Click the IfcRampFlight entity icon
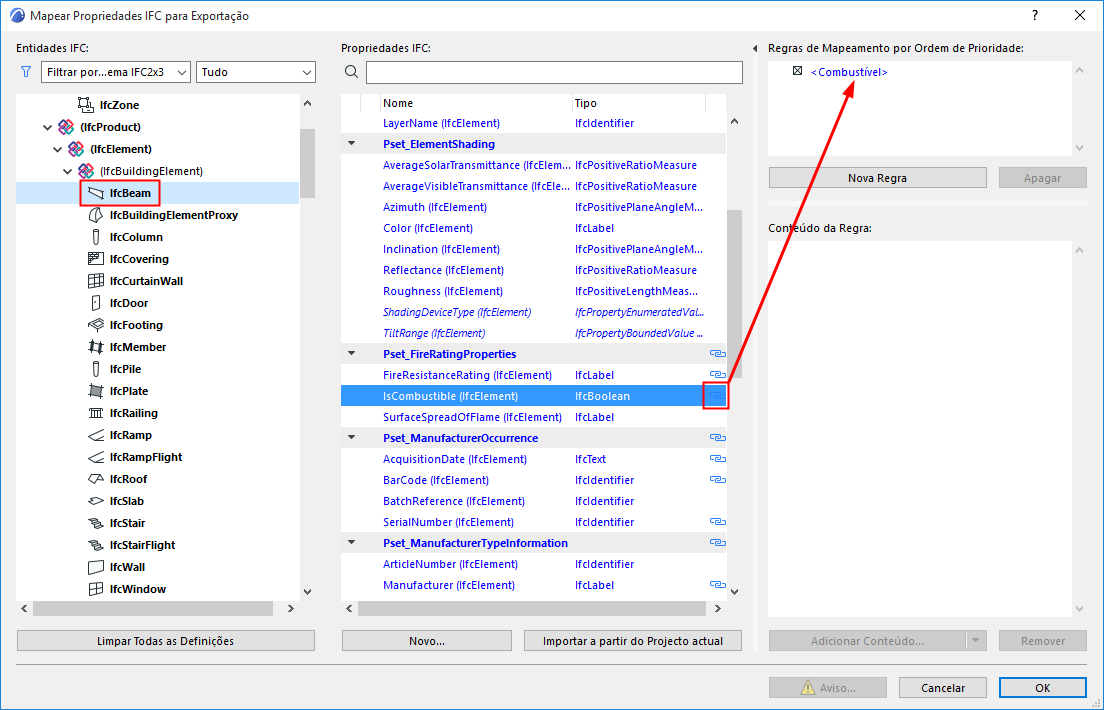Screen dimensions: 1104x710 click(x=96, y=457)
